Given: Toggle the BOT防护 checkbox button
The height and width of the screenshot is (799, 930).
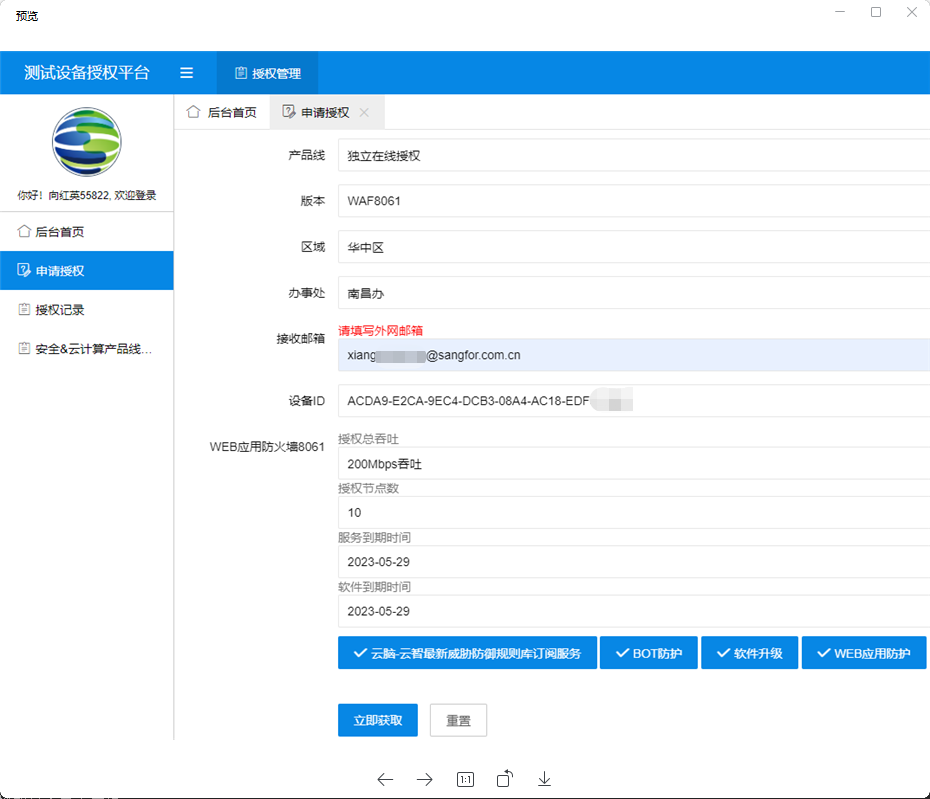Looking at the screenshot, I should point(648,653).
